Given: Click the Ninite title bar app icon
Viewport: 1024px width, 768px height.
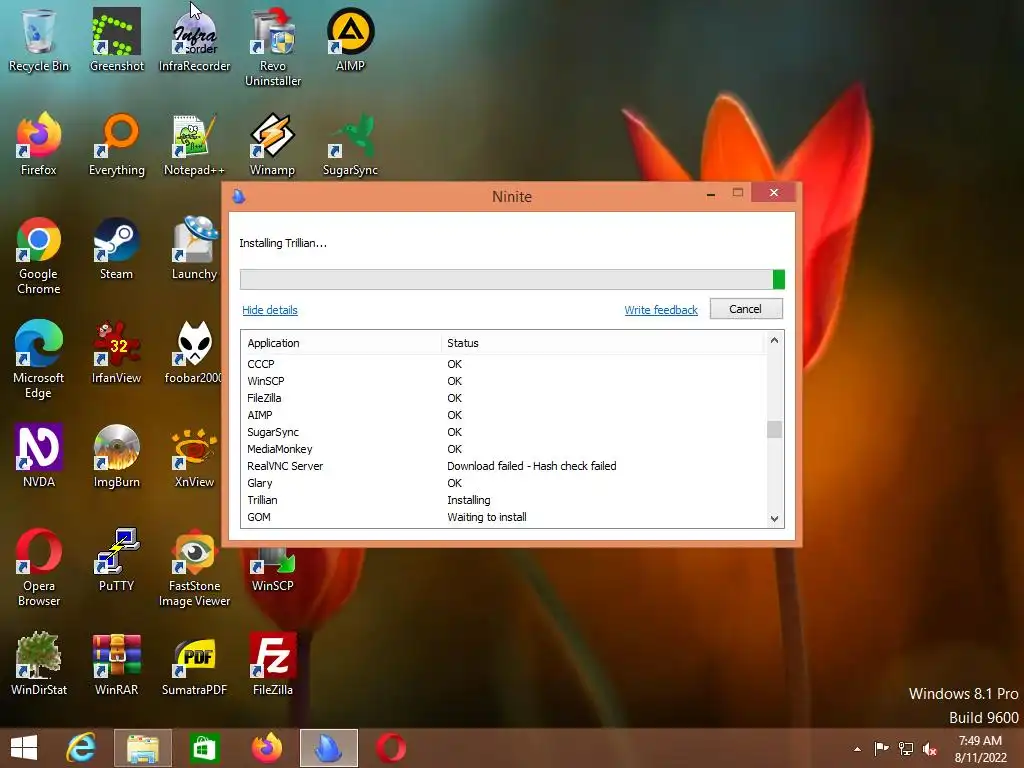Looking at the screenshot, I should tap(239, 196).
